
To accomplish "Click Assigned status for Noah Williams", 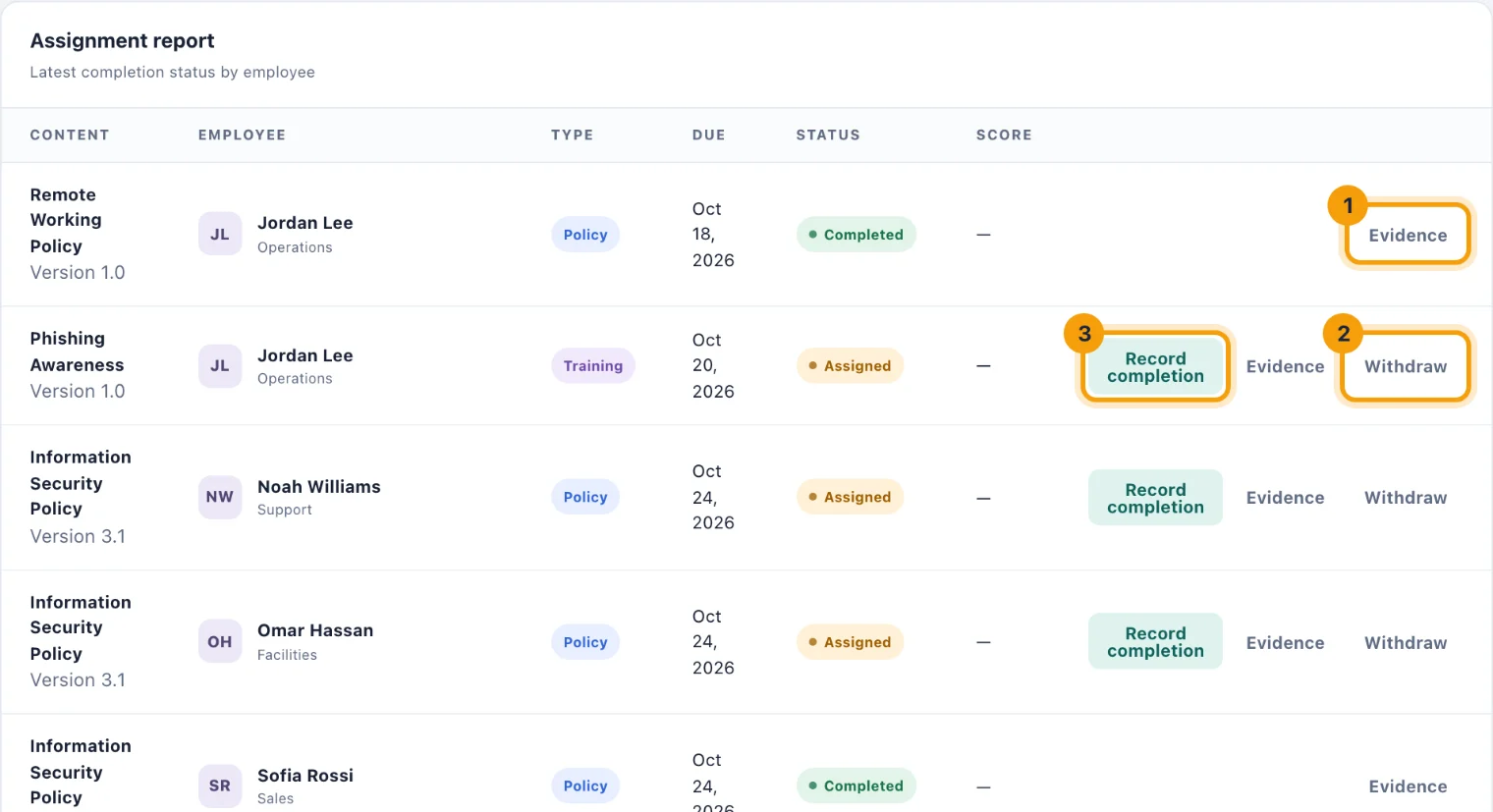I will [850, 497].
